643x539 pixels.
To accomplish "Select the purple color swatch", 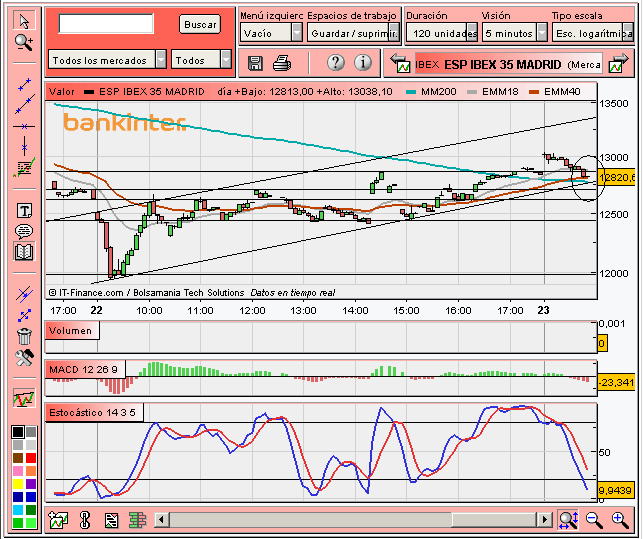I will (31, 484).
